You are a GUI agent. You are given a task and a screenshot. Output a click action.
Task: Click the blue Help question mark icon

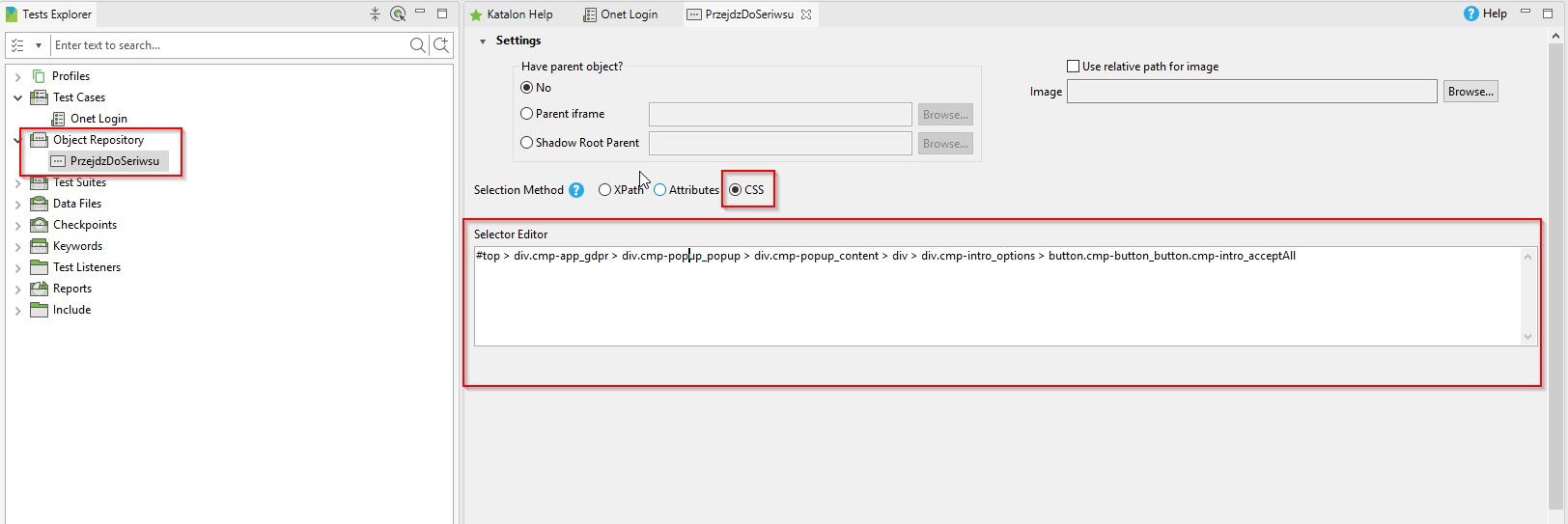(1470, 14)
